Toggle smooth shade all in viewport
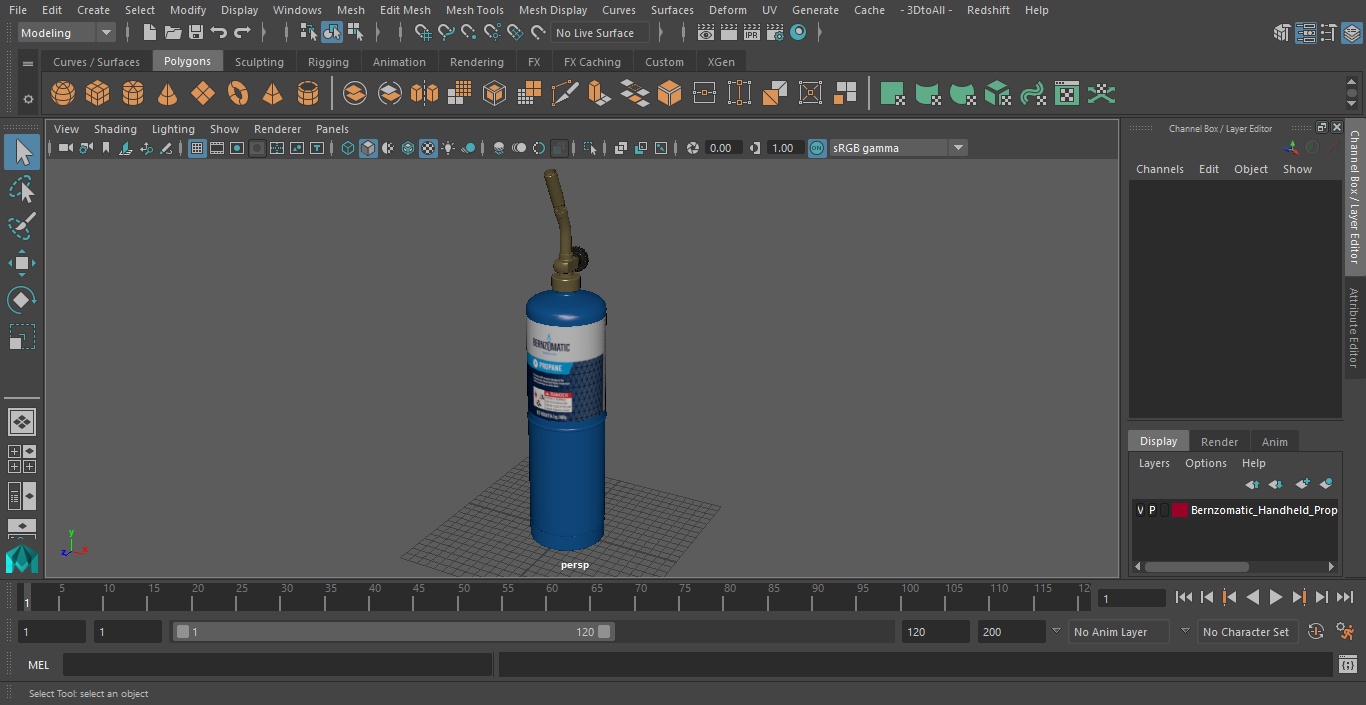 tap(368, 148)
